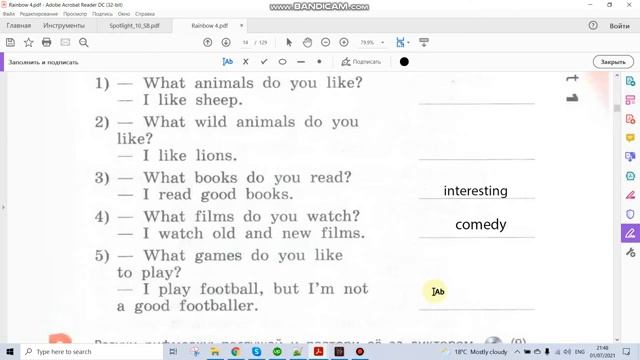
Task: Select the Add Text IAb tool
Action: 227,62
